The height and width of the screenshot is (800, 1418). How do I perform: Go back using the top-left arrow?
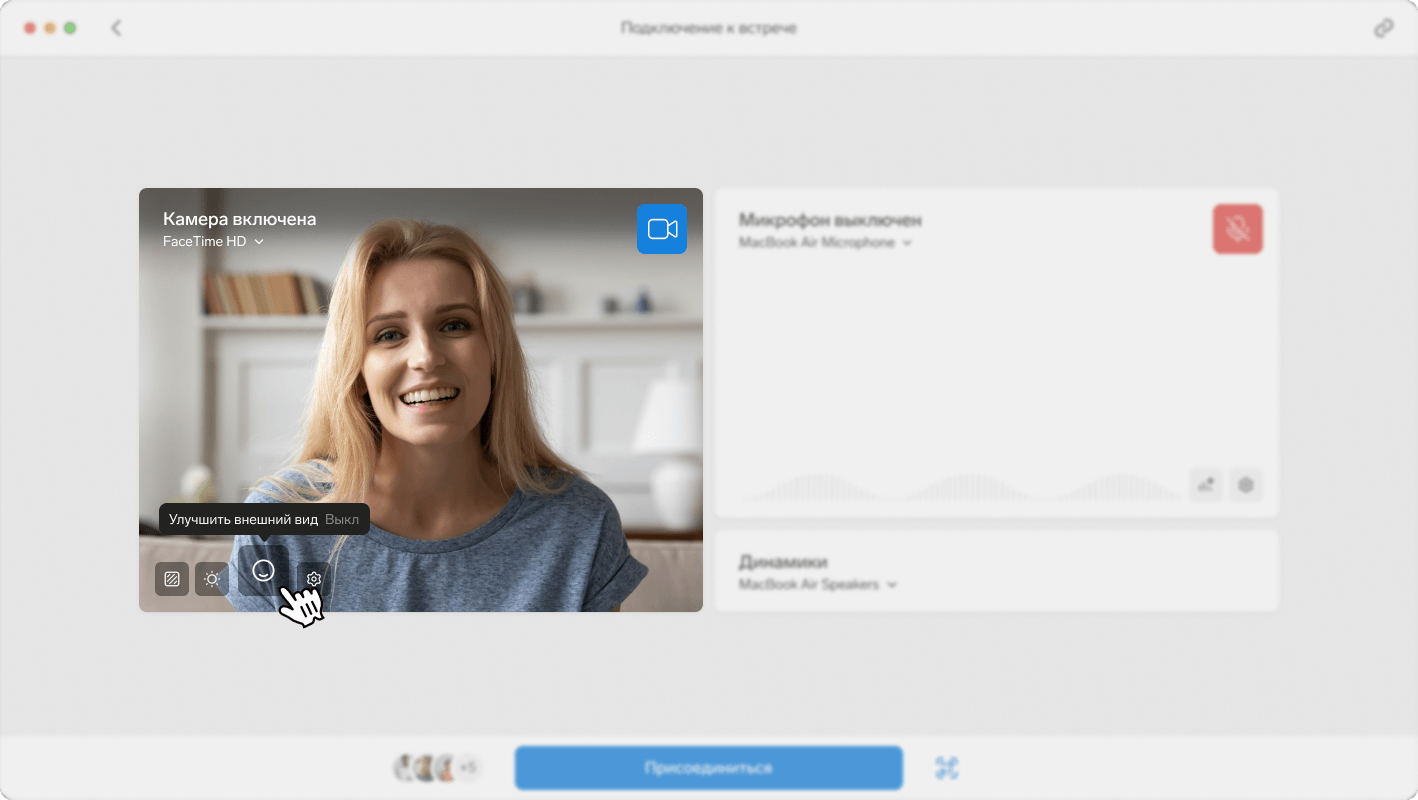[116, 28]
